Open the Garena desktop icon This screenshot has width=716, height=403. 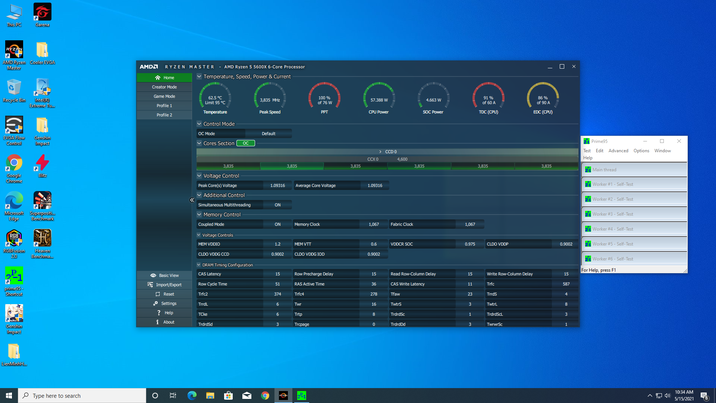click(42, 15)
